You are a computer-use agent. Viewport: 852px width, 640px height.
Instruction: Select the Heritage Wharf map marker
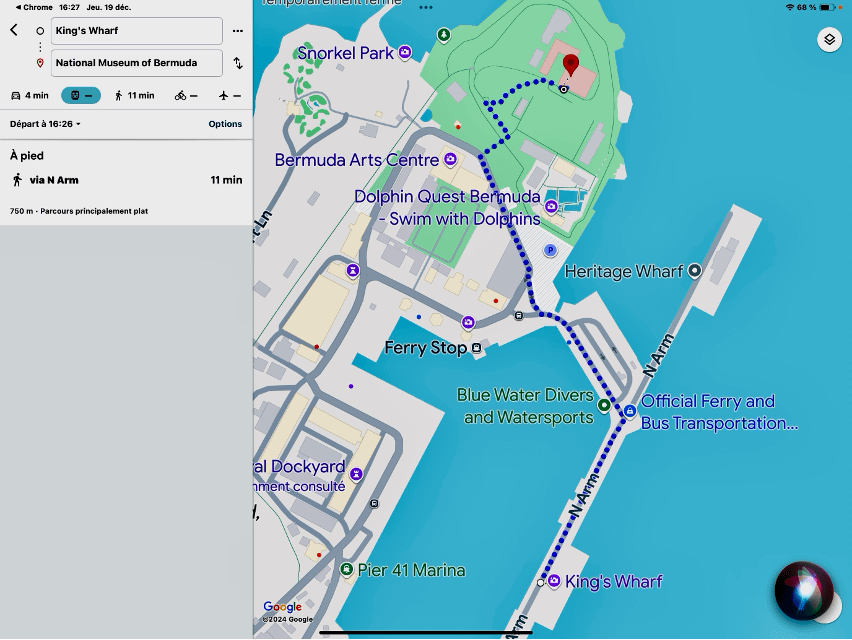click(x=695, y=271)
